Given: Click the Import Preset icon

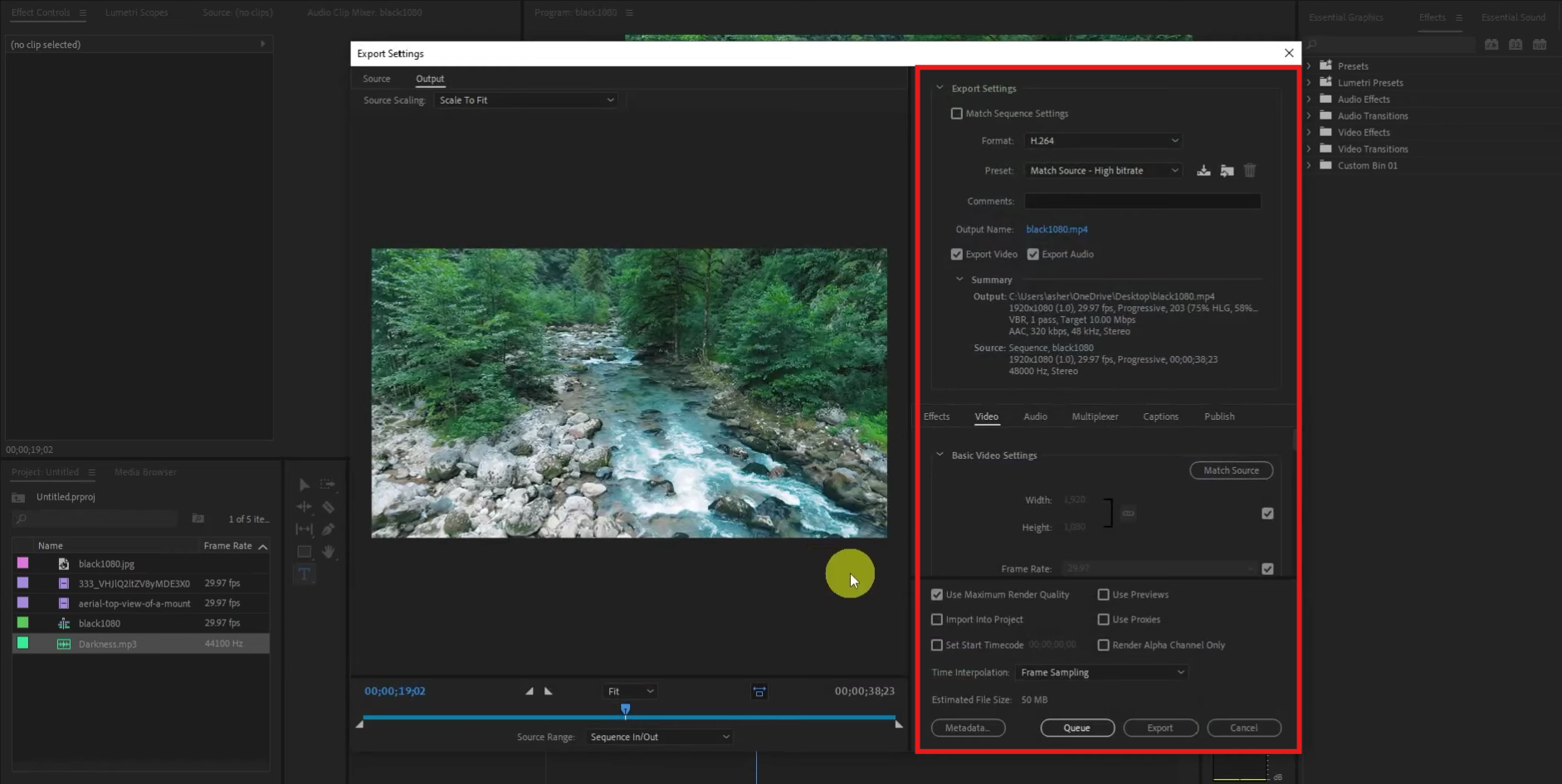Looking at the screenshot, I should pyautogui.click(x=1227, y=171).
